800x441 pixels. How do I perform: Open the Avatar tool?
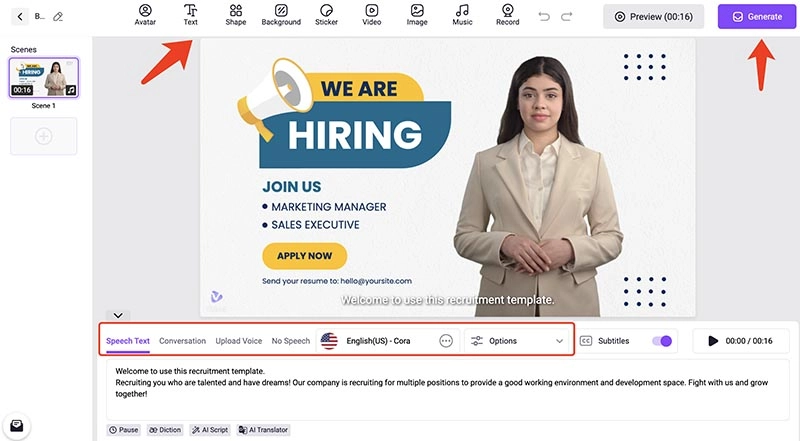click(x=145, y=15)
